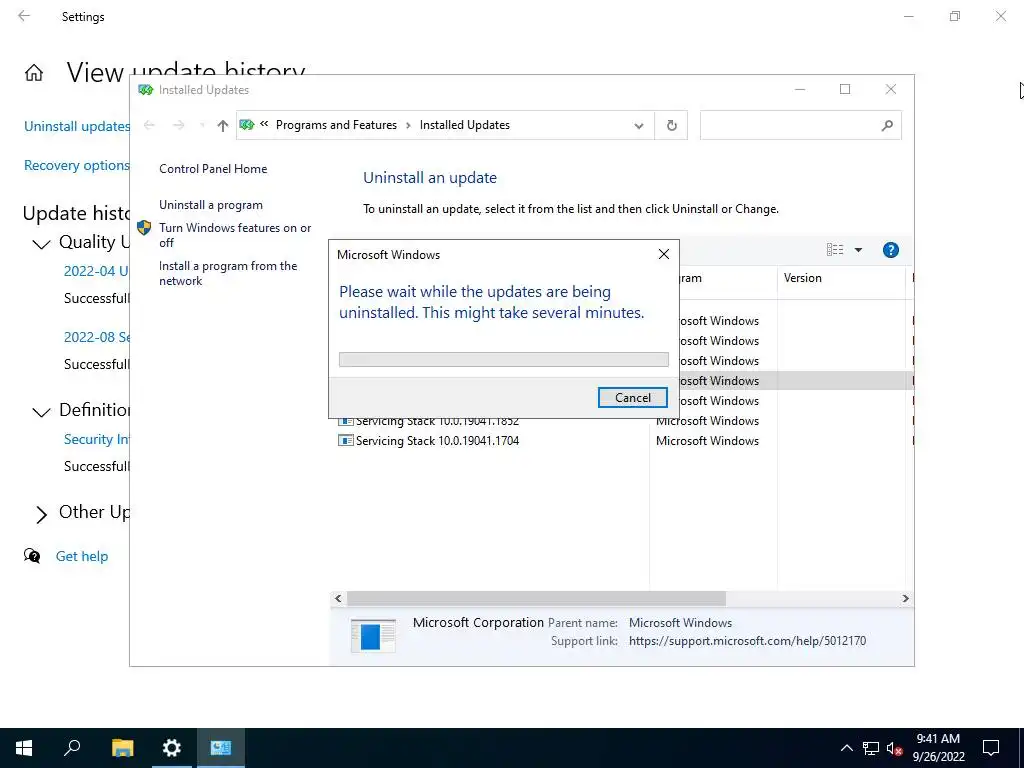Image resolution: width=1024 pixels, height=768 pixels.
Task: Click forward arrow in Installed Updates
Action: [x=178, y=125]
